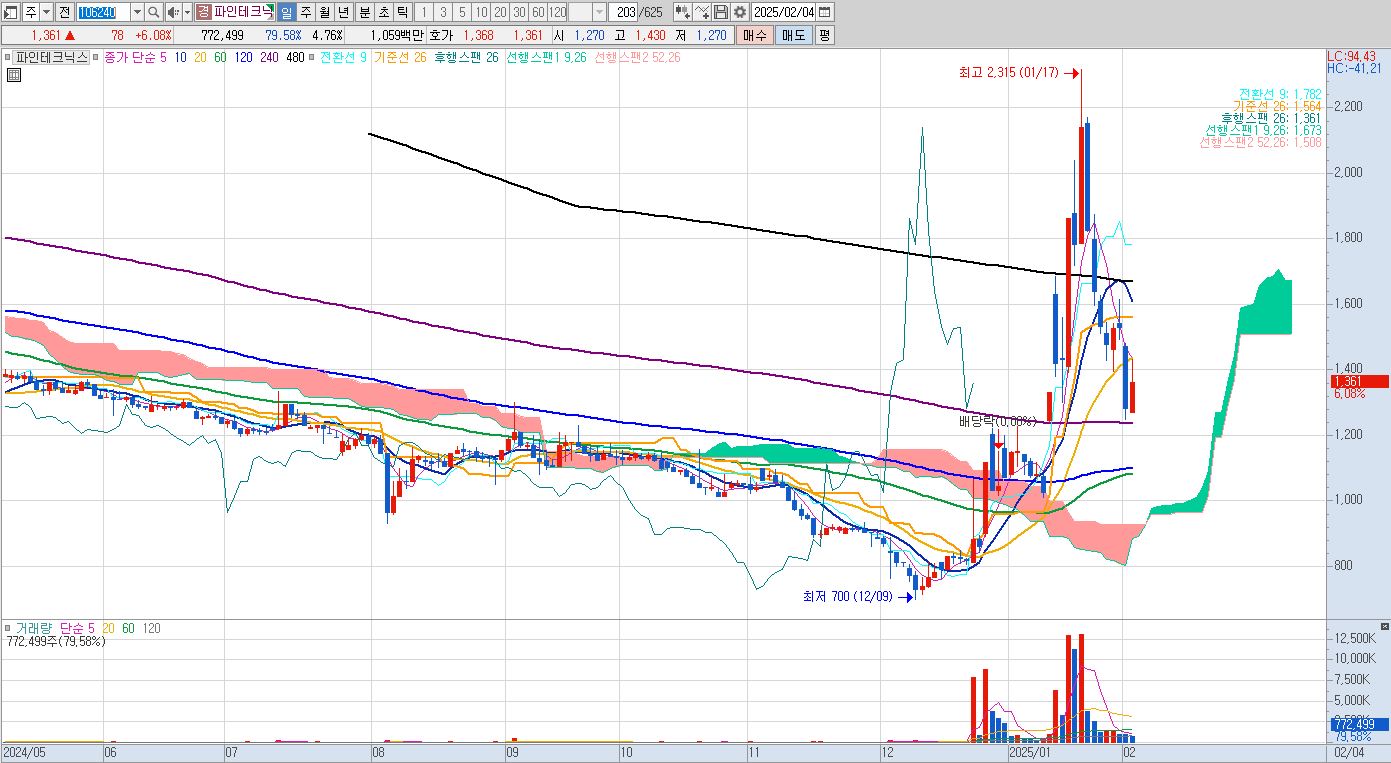Open the dropdown arrow beside the speaker
1391x763 pixels.
tap(187, 12)
